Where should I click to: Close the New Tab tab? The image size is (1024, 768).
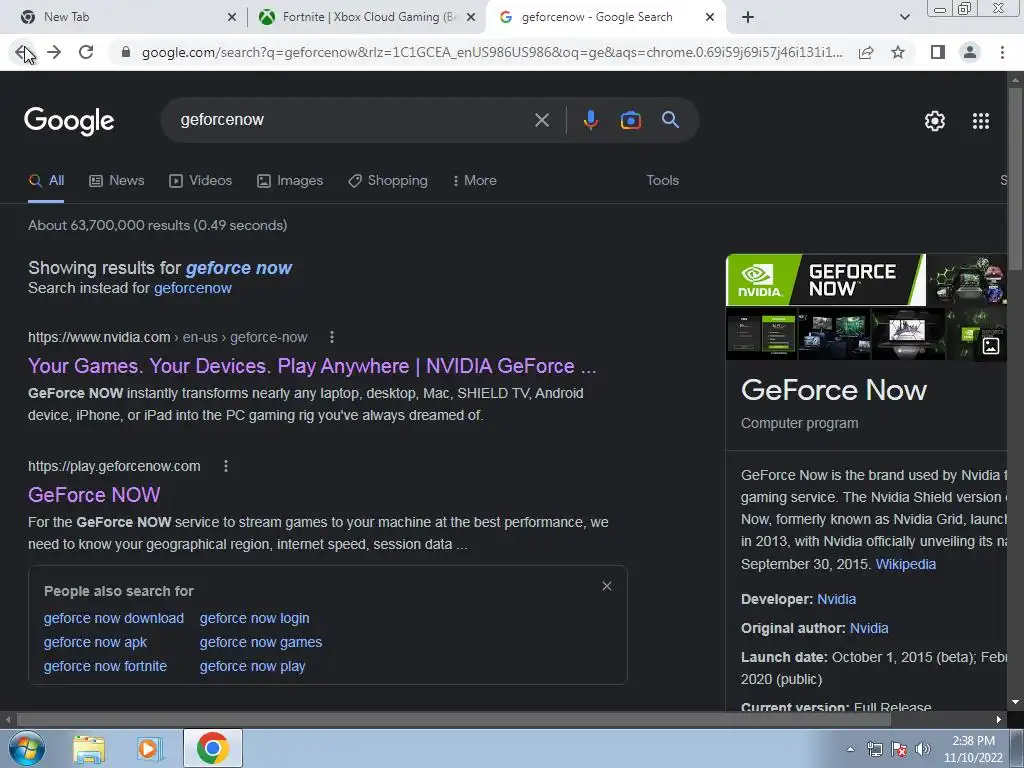(x=232, y=17)
